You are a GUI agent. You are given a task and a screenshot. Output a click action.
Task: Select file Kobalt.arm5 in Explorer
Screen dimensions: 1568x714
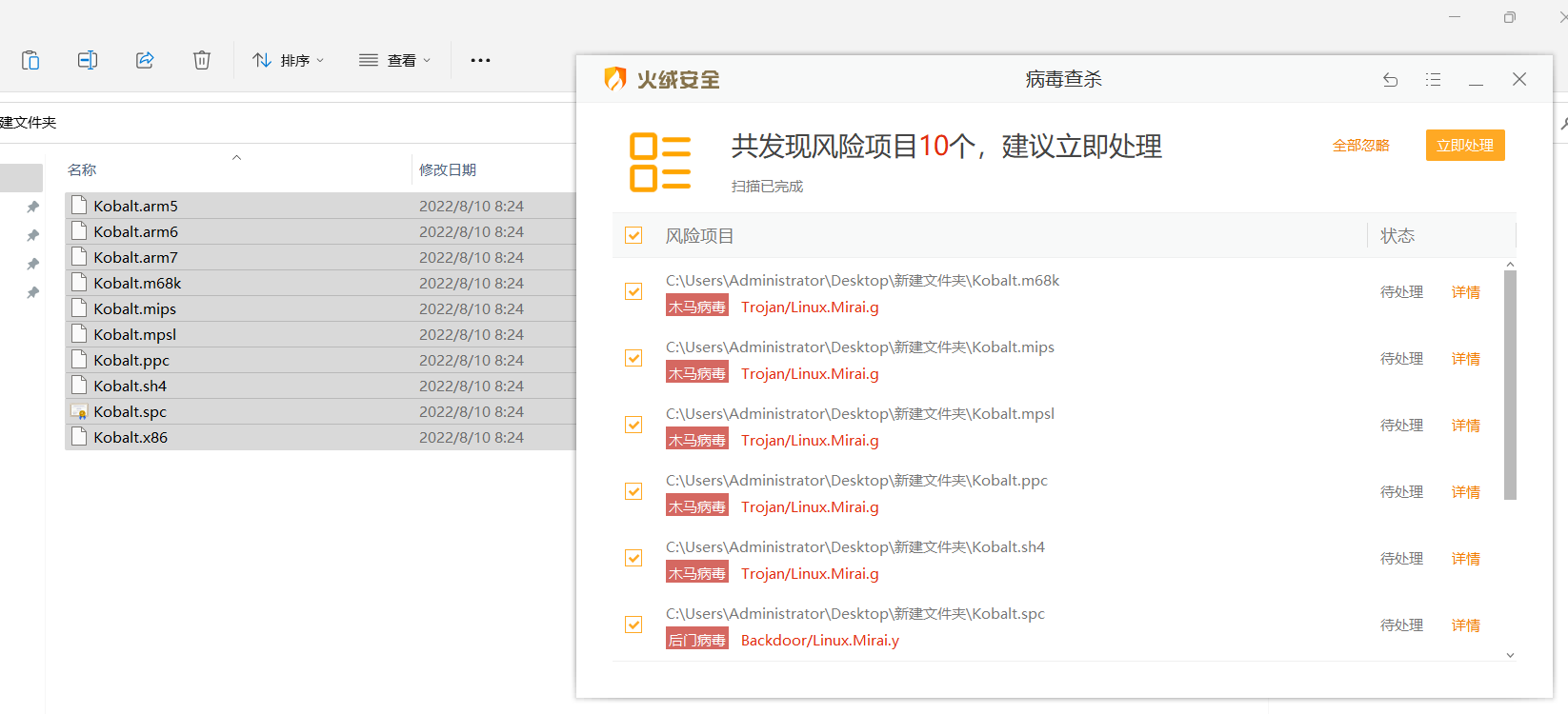(320, 206)
